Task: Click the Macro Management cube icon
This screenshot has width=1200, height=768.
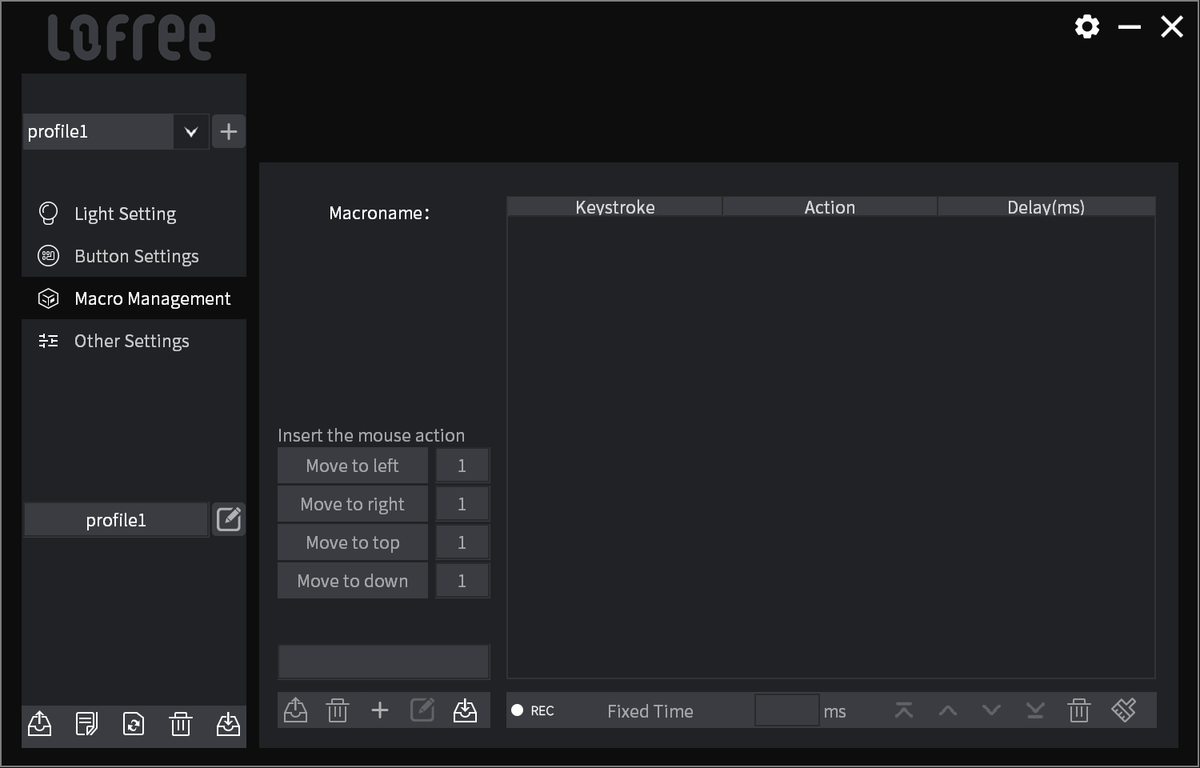Action: click(48, 298)
